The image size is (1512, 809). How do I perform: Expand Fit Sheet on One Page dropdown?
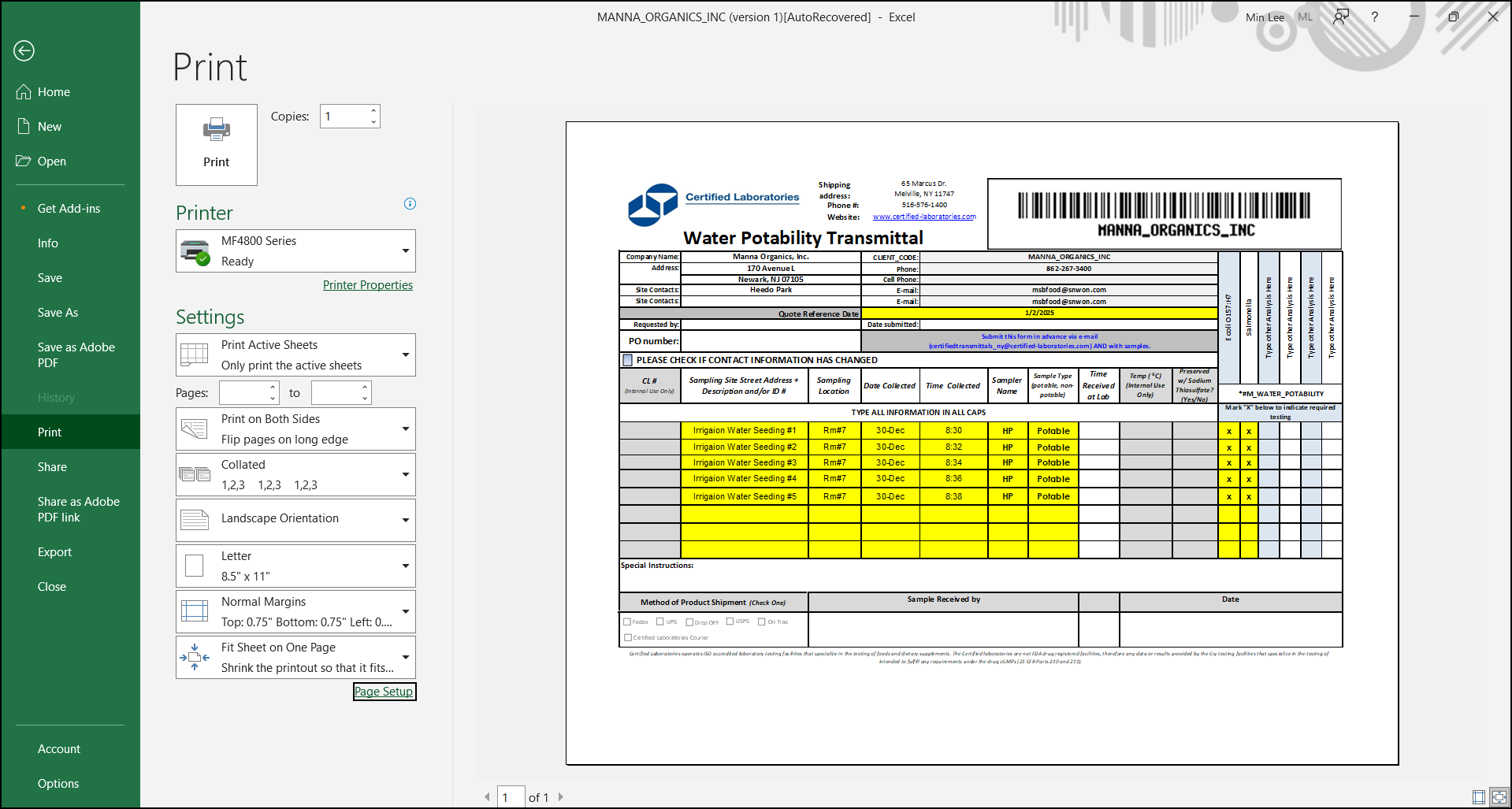pyautogui.click(x=295, y=658)
